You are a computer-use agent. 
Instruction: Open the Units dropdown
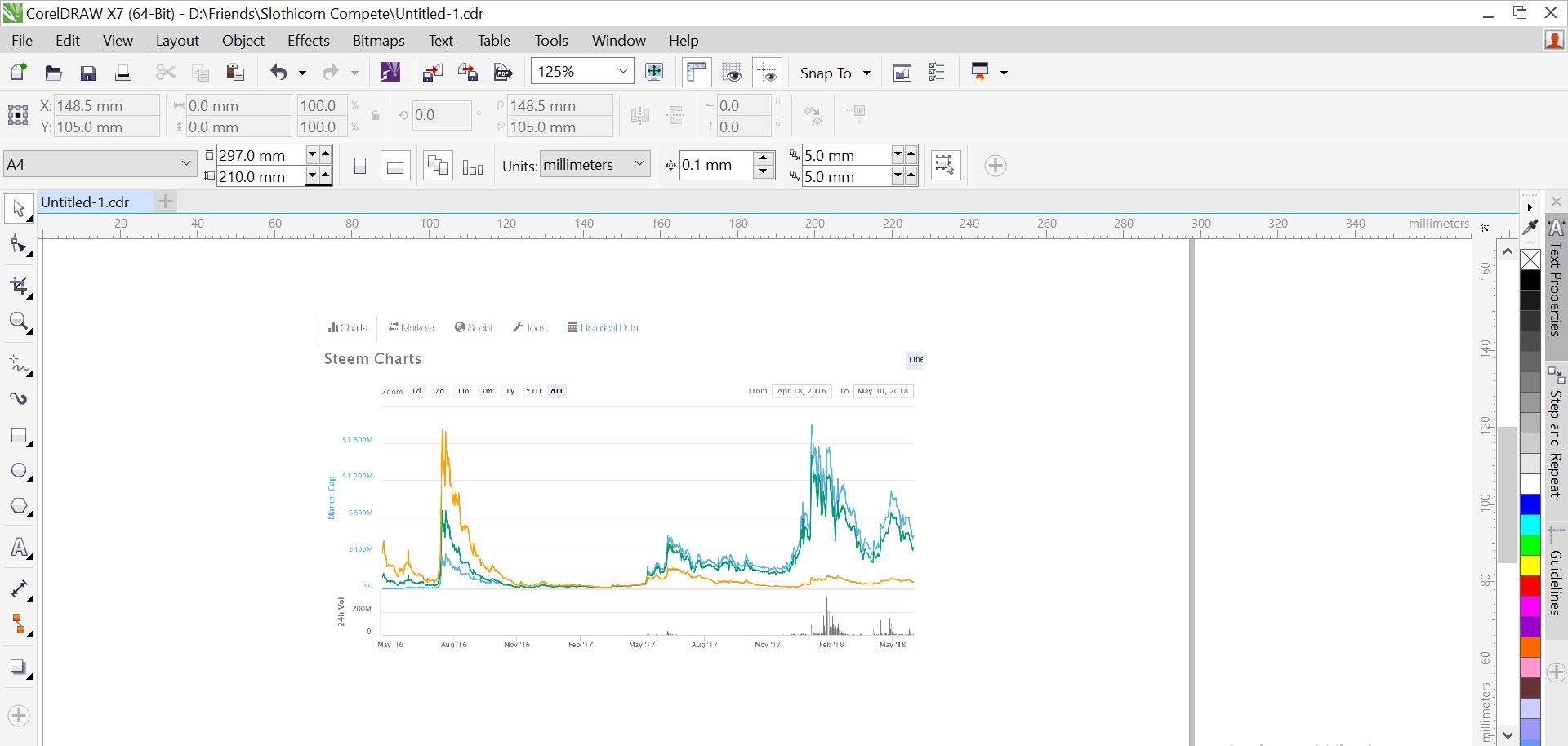point(639,164)
